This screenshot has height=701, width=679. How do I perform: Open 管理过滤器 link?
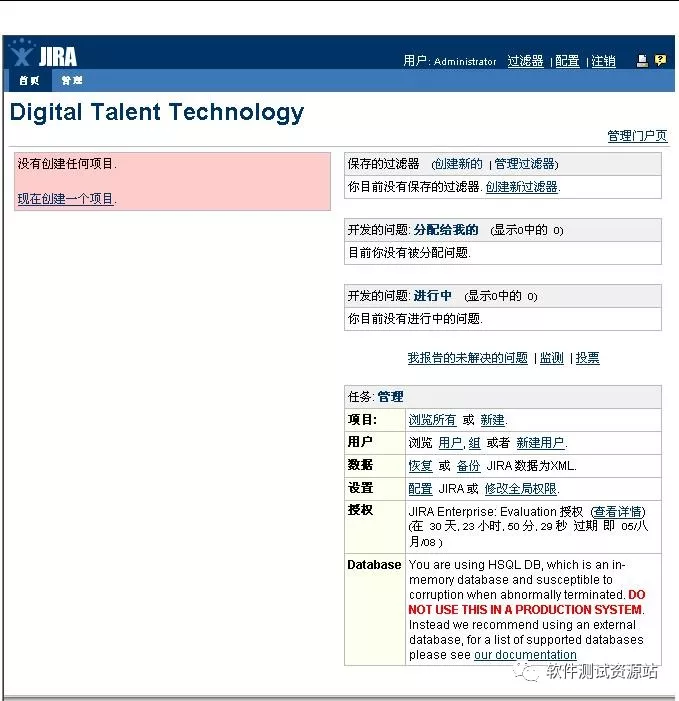tap(524, 164)
